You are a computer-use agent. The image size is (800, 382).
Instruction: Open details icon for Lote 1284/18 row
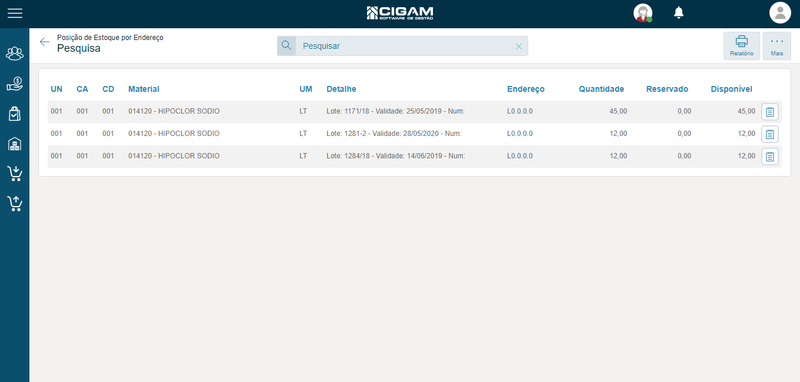click(770, 157)
